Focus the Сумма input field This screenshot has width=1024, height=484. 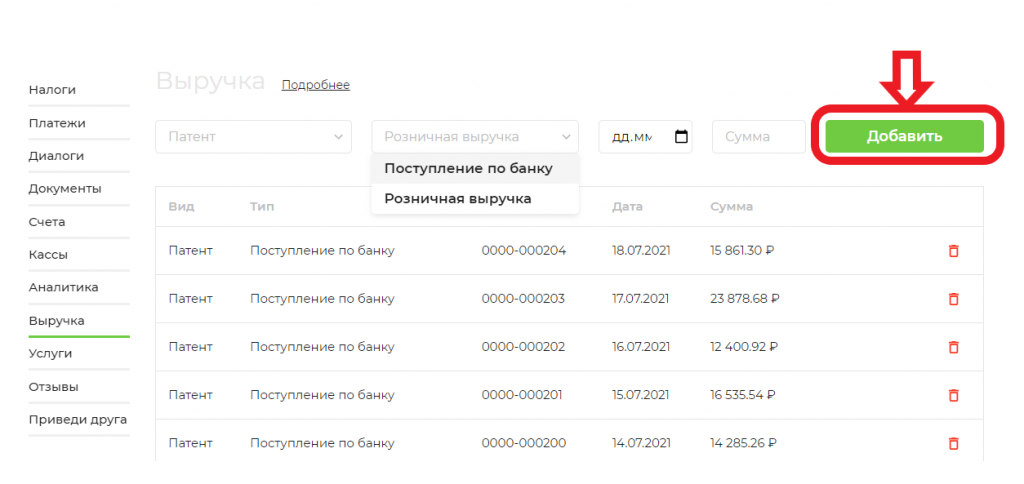point(759,137)
